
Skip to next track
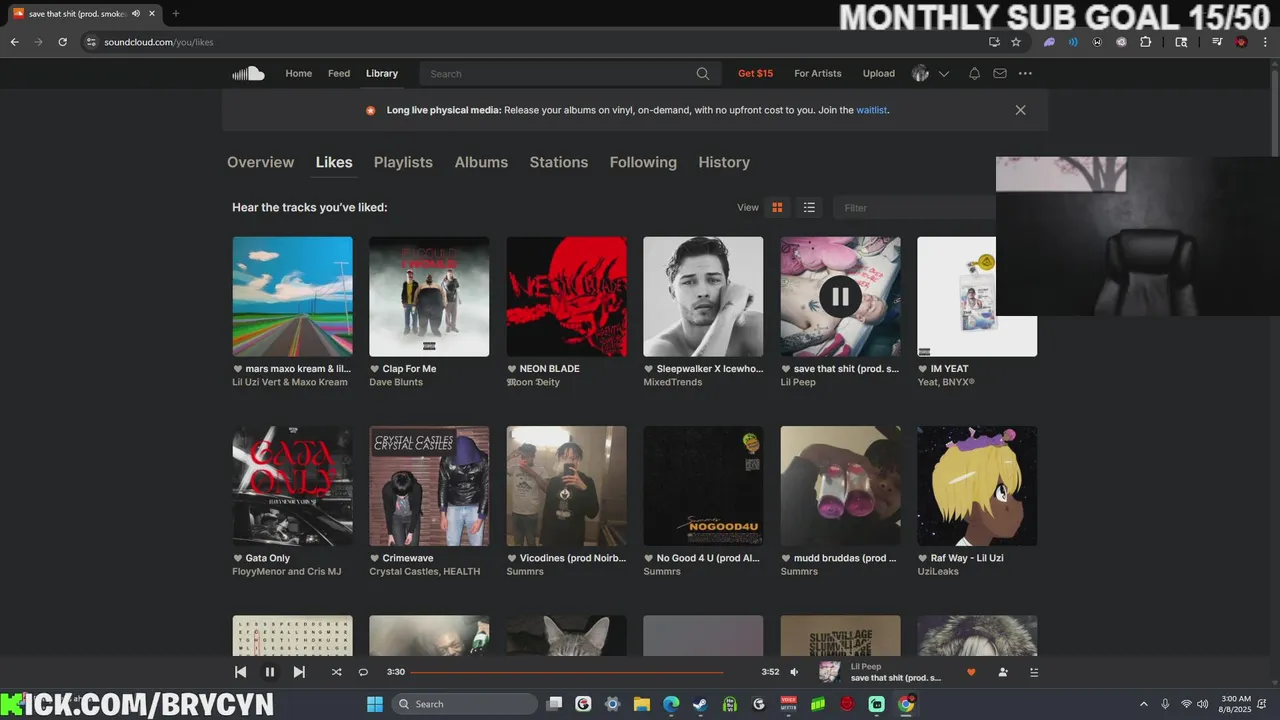point(299,672)
